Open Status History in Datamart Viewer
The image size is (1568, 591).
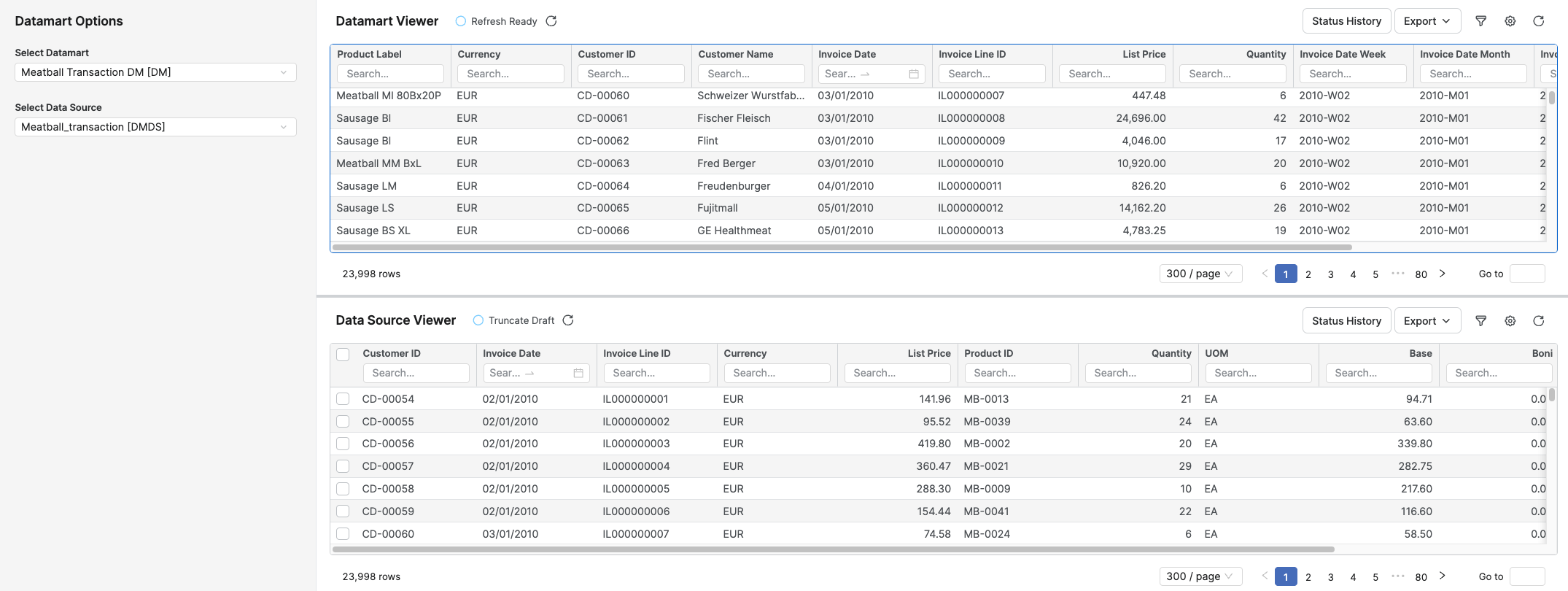click(x=1346, y=21)
